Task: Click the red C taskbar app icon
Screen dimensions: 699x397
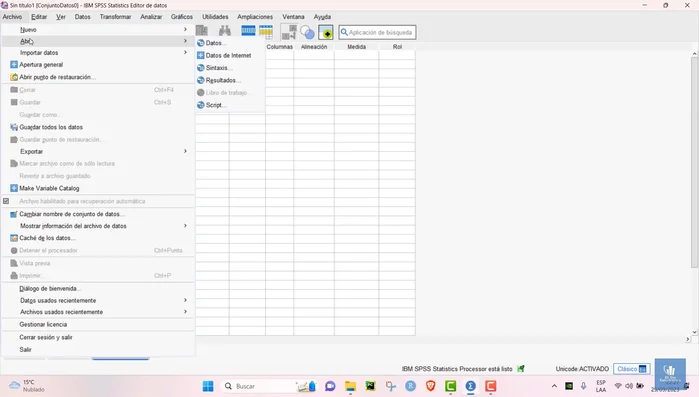Action: pos(490,386)
